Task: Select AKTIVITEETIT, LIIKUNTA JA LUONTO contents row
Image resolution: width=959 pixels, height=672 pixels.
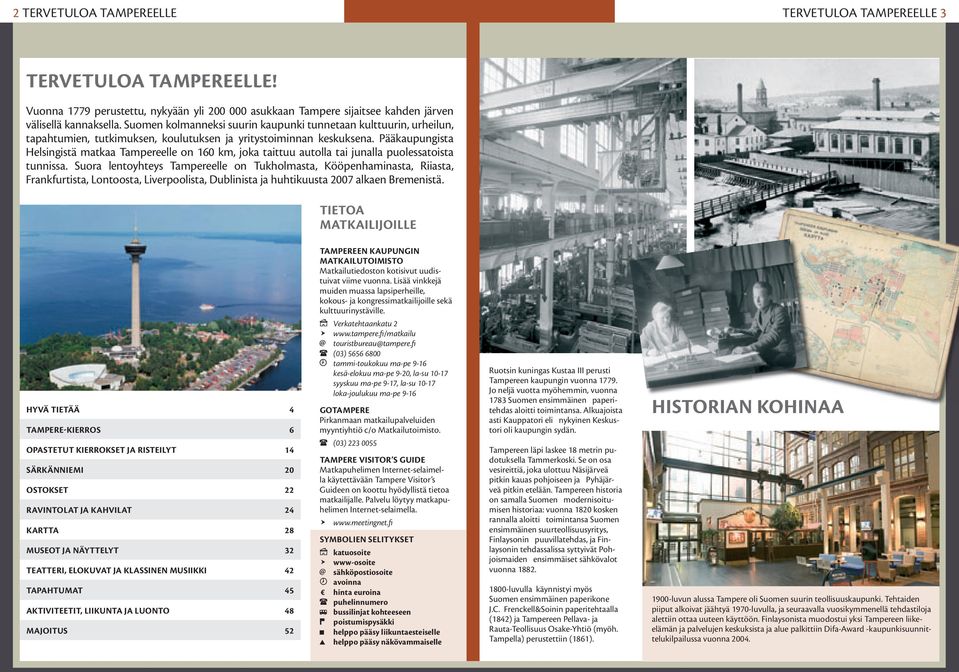Action: 160,610
